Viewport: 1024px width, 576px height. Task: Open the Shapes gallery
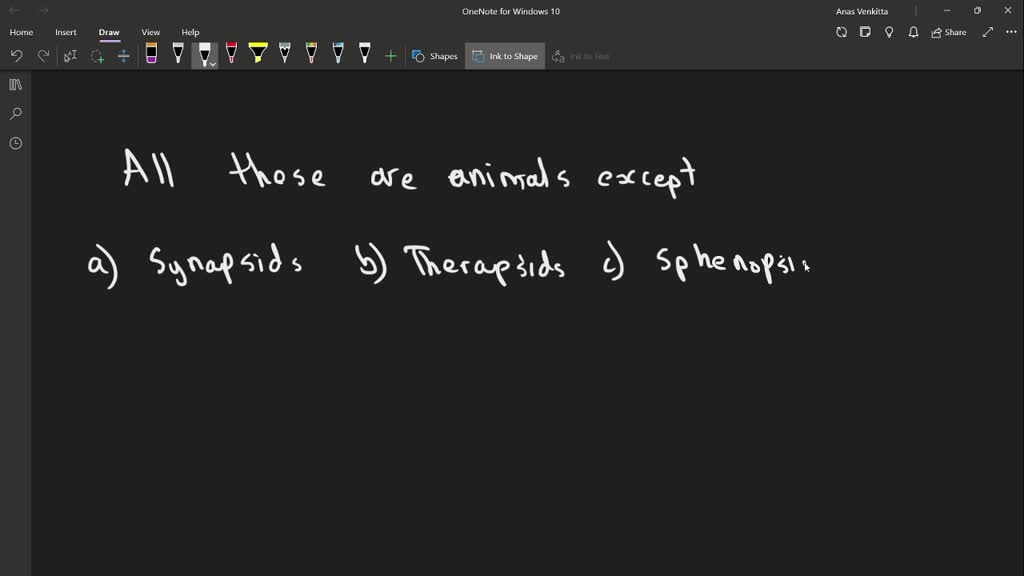pyautogui.click(x=433, y=56)
